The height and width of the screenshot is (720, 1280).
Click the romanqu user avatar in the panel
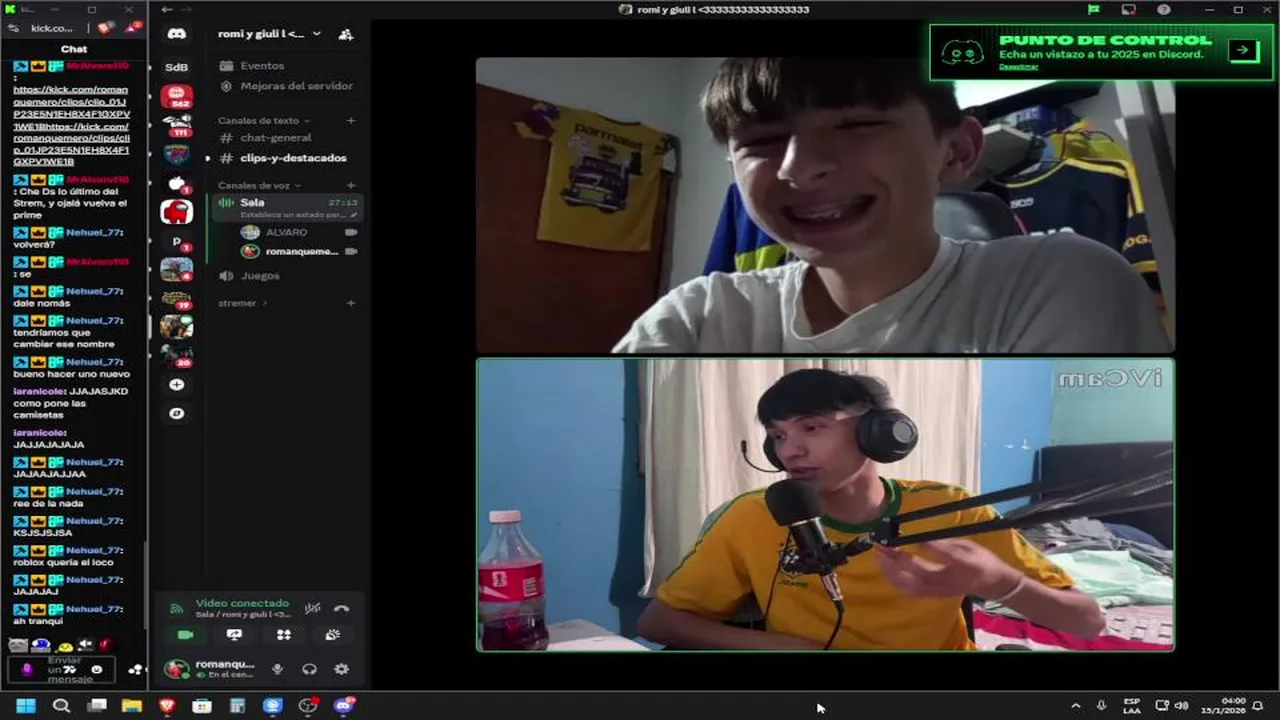point(177,669)
